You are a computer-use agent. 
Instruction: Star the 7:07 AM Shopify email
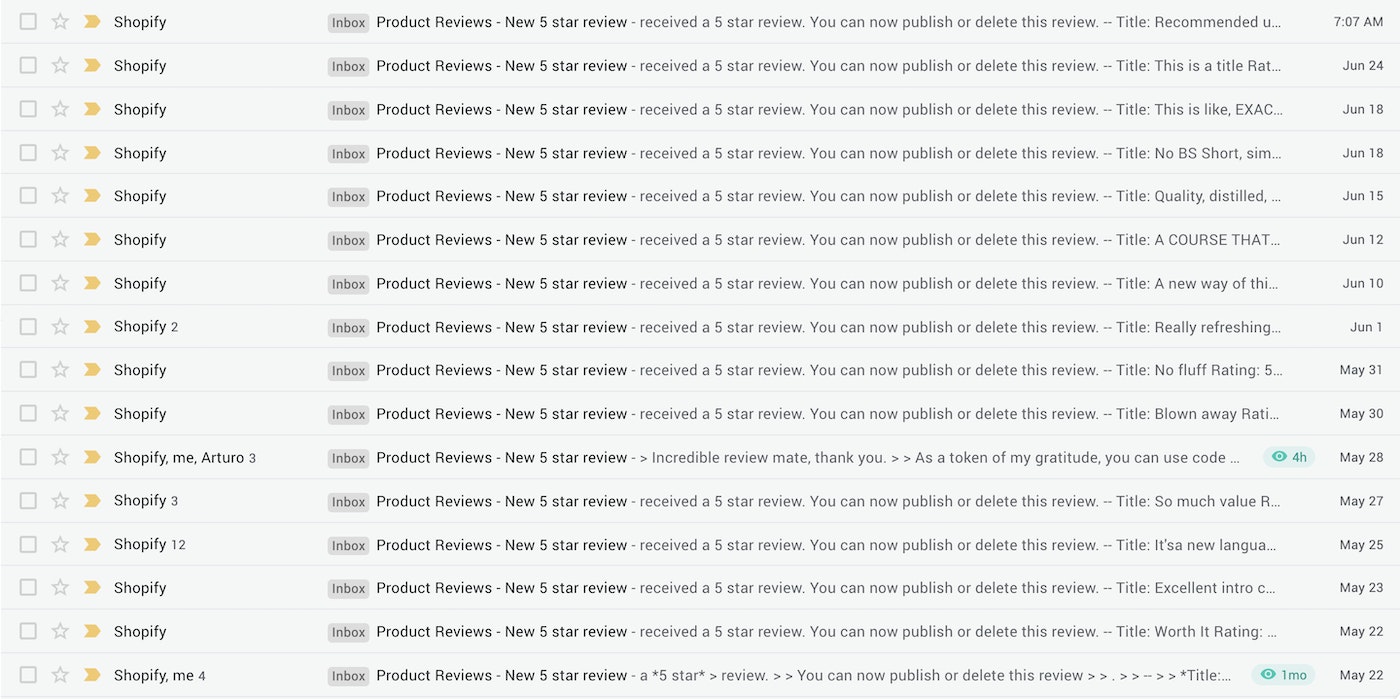(60, 22)
